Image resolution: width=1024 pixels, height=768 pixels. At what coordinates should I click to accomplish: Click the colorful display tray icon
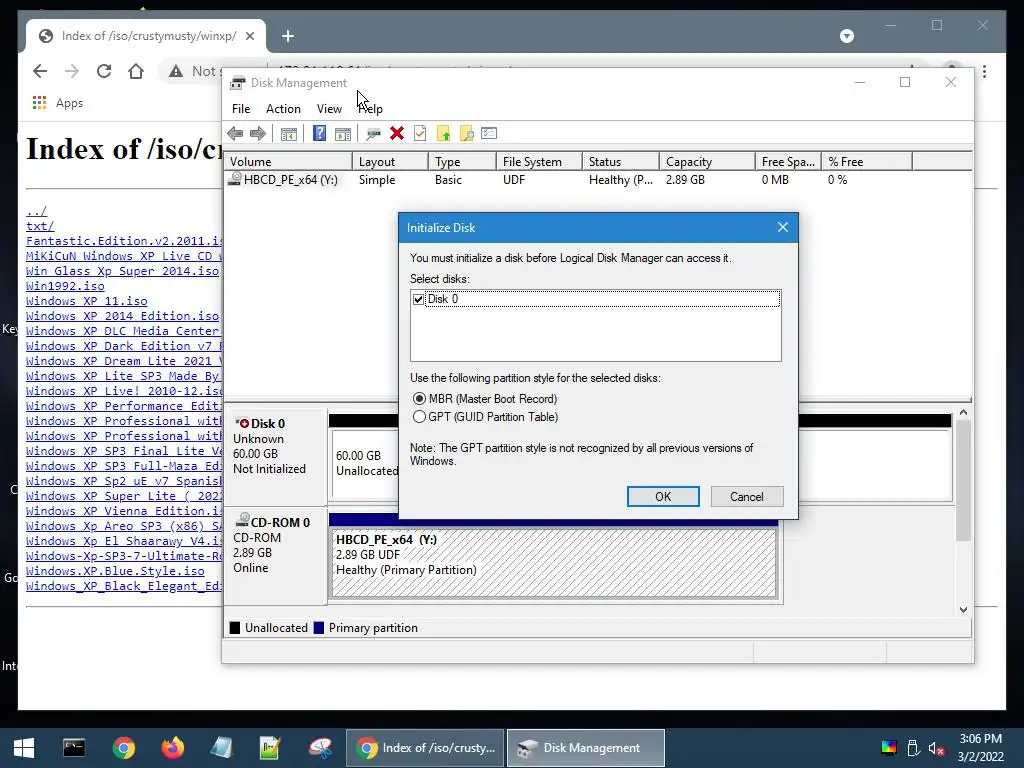tap(889, 748)
